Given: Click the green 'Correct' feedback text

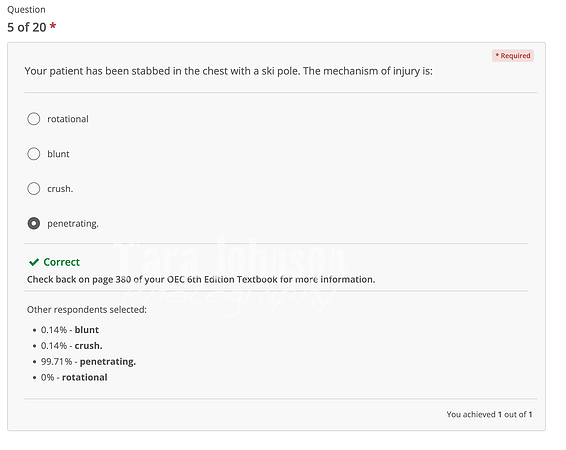Looking at the screenshot, I should coord(61,262).
